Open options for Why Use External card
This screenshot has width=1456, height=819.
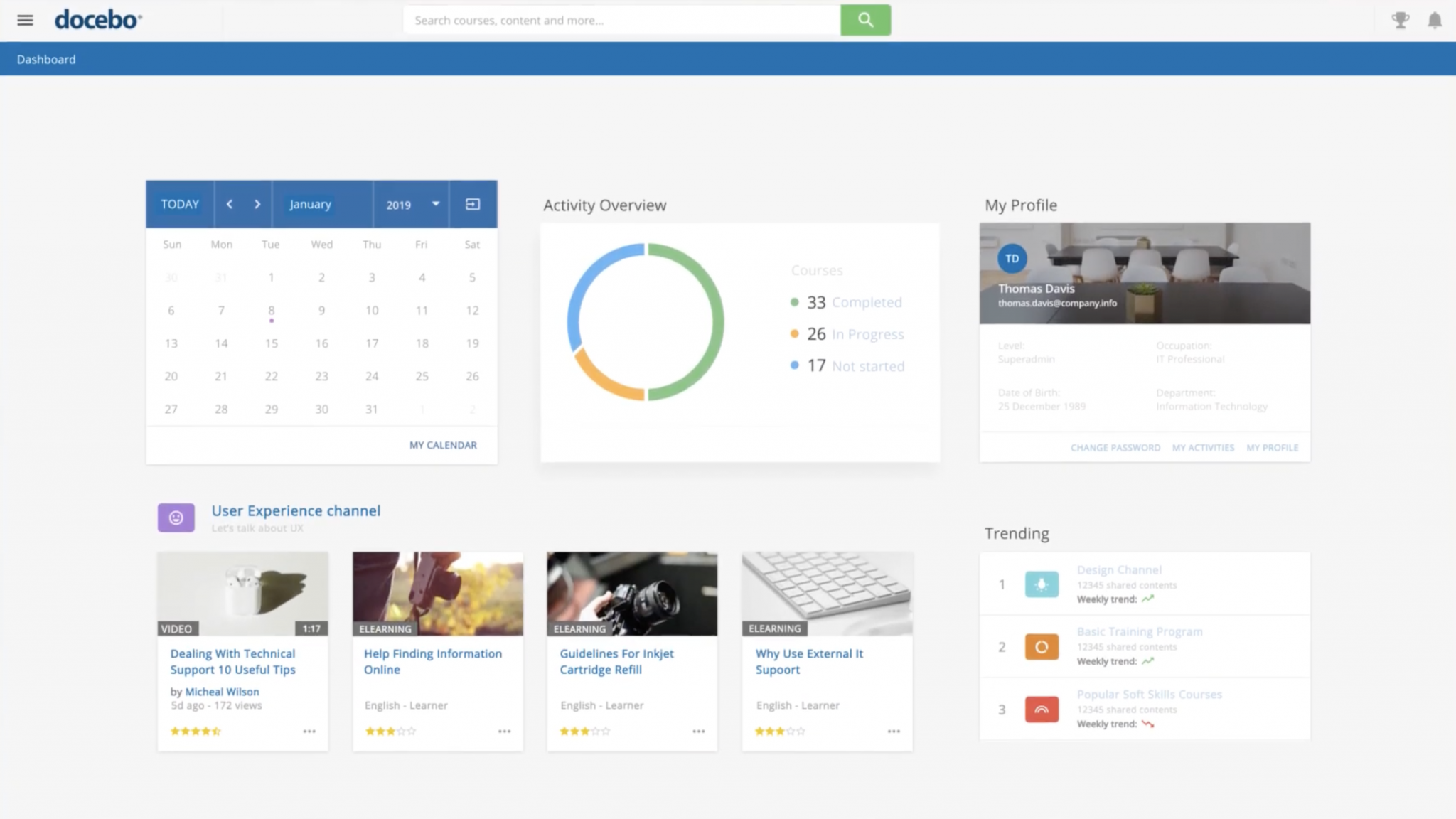[894, 731]
